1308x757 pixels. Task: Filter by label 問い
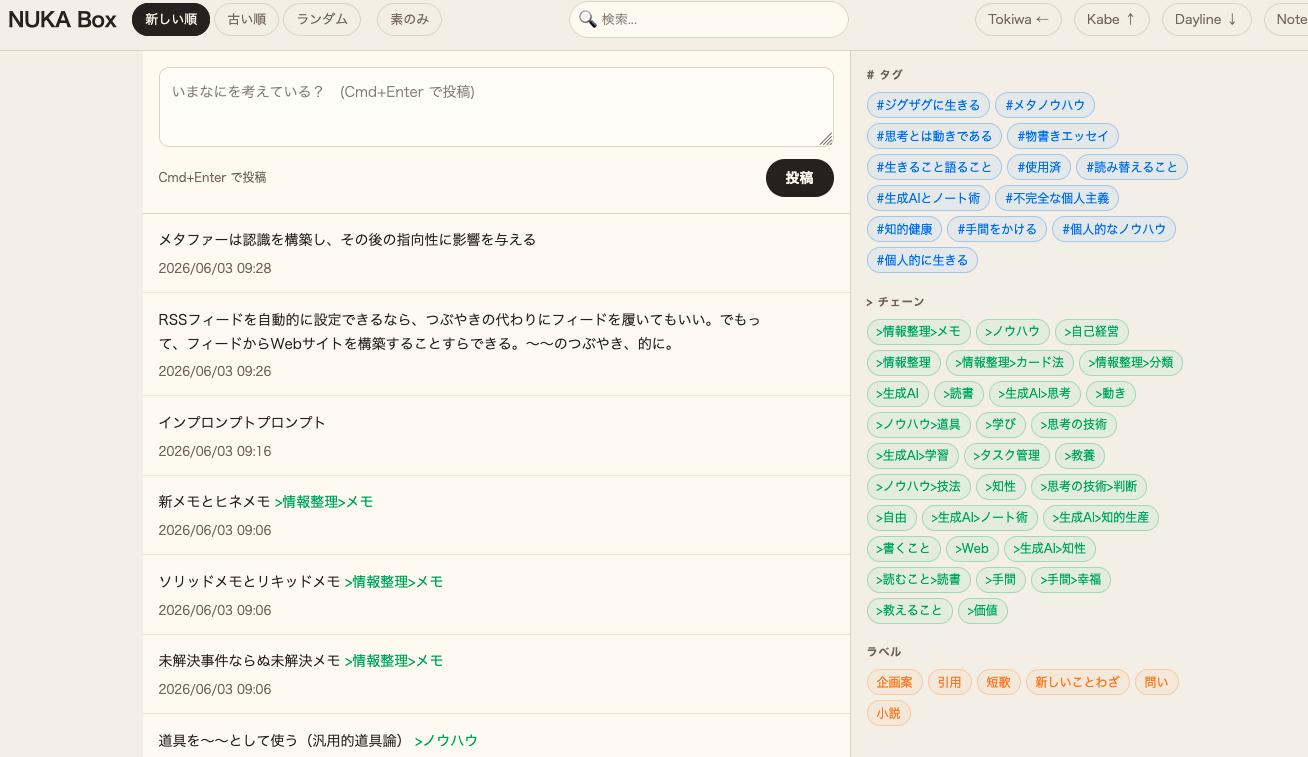coord(1157,682)
